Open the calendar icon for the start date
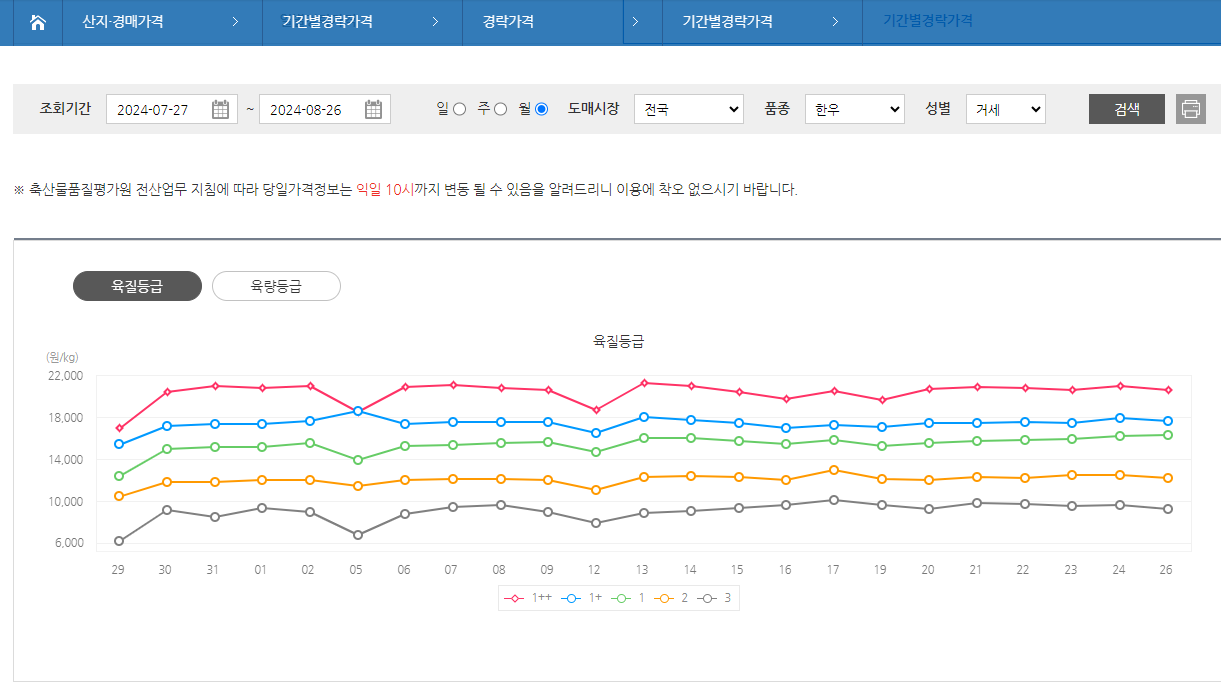The width and height of the screenshot is (1221, 694). pyautogui.click(x=221, y=109)
